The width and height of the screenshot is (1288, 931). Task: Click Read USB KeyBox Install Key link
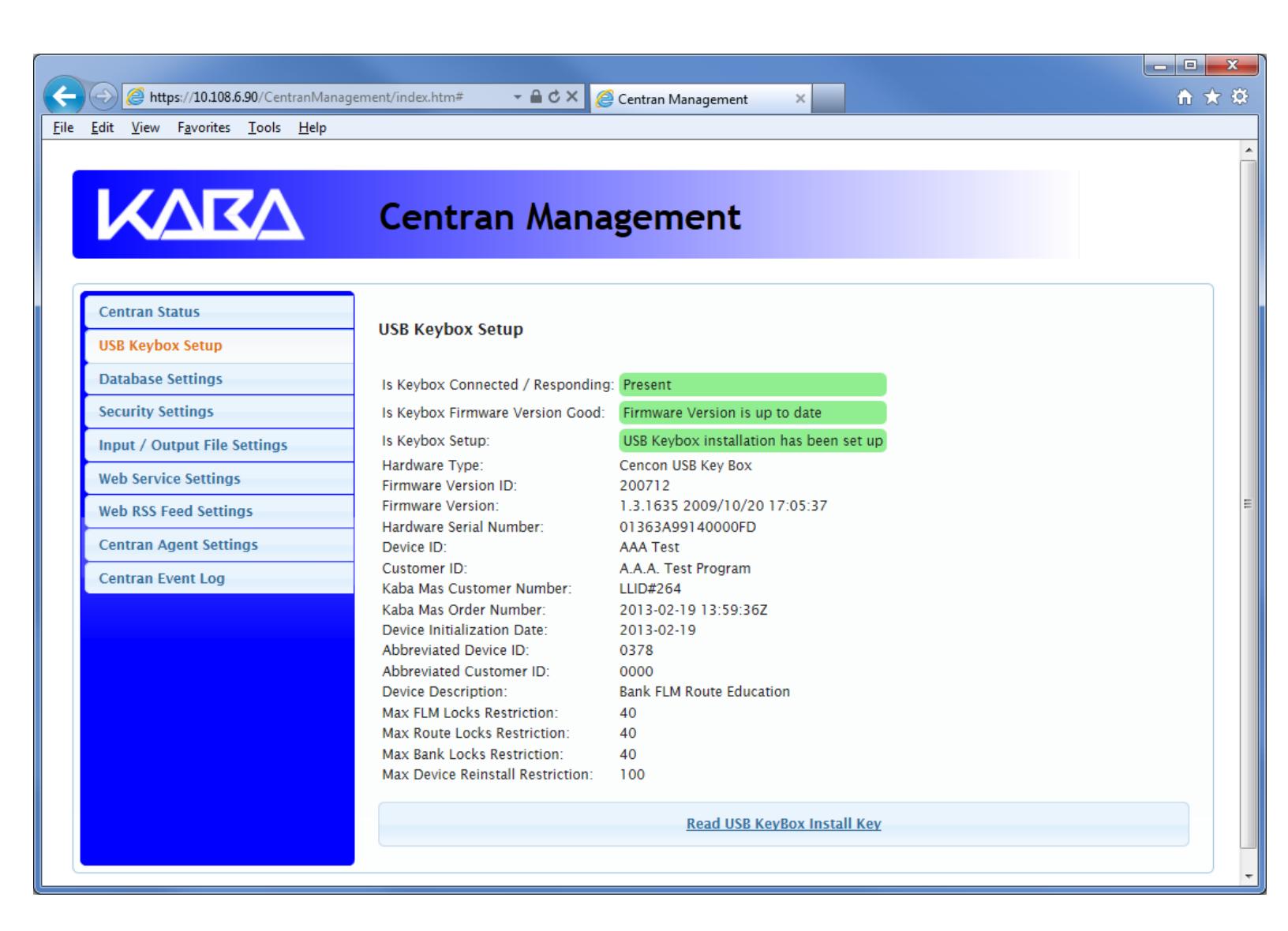pos(784,824)
